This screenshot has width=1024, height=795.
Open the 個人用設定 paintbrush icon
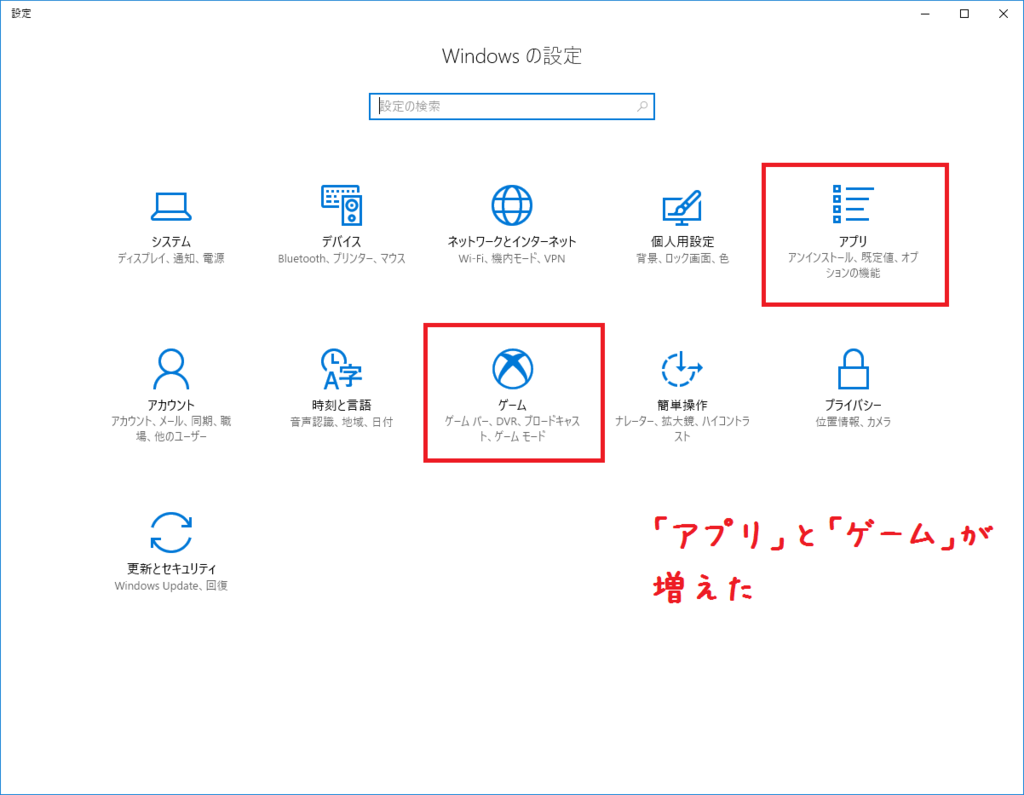pos(682,206)
